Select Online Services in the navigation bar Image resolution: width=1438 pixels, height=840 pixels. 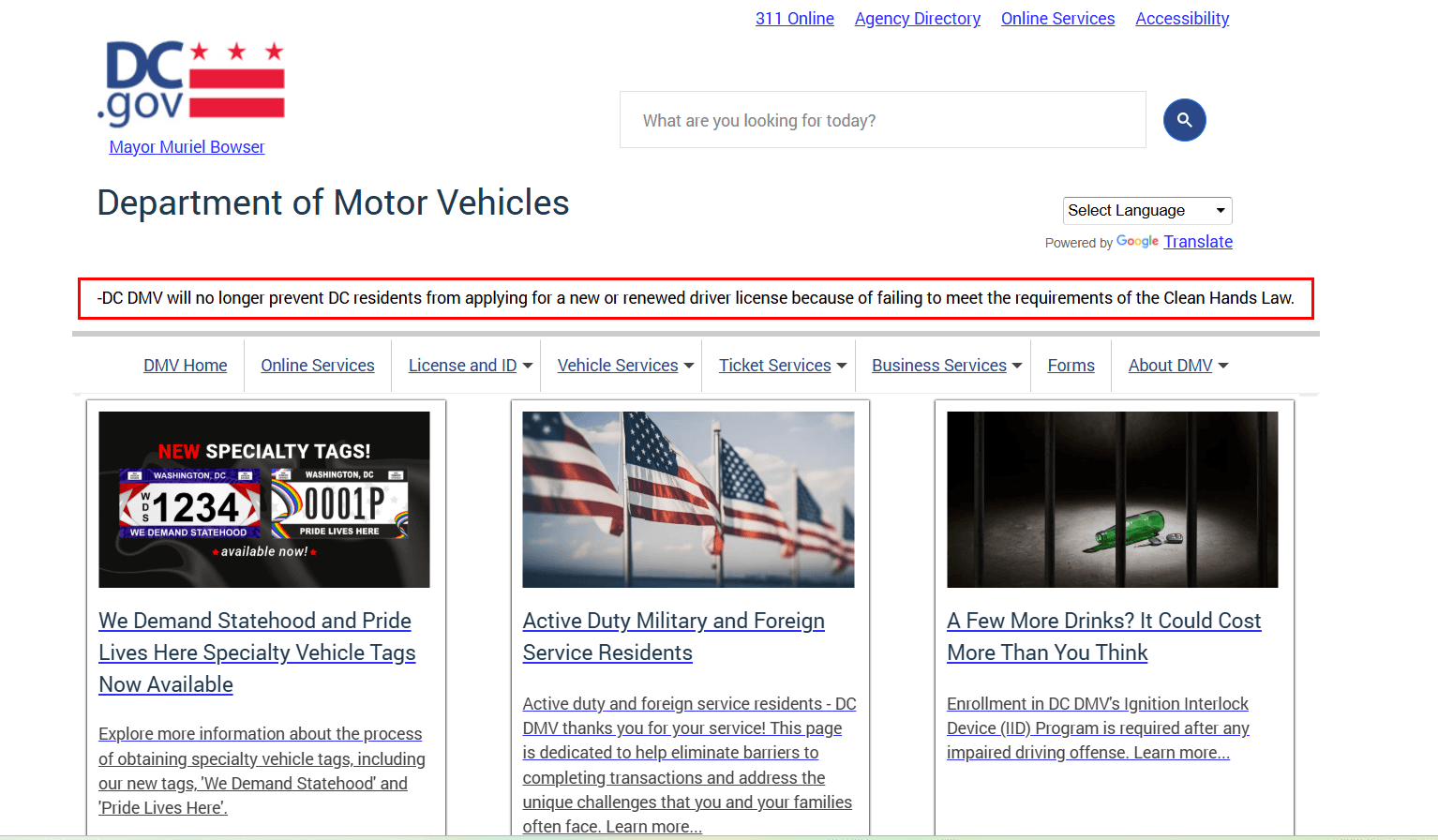click(x=317, y=366)
